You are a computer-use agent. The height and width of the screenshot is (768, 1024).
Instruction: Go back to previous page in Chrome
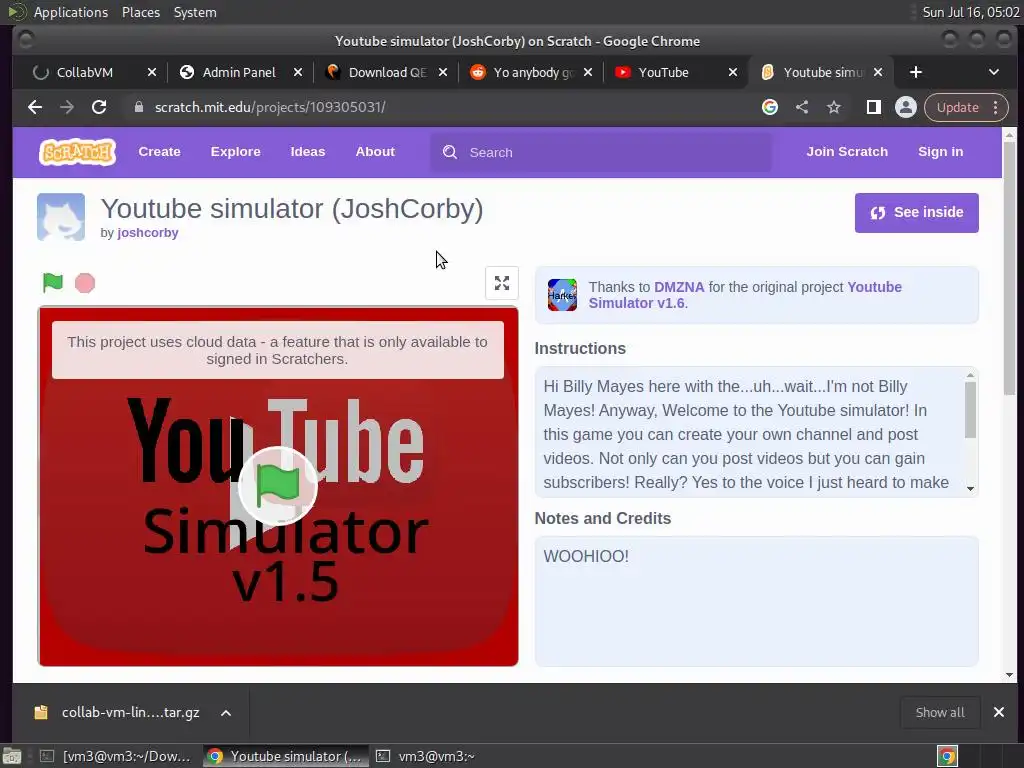(35, 107)
